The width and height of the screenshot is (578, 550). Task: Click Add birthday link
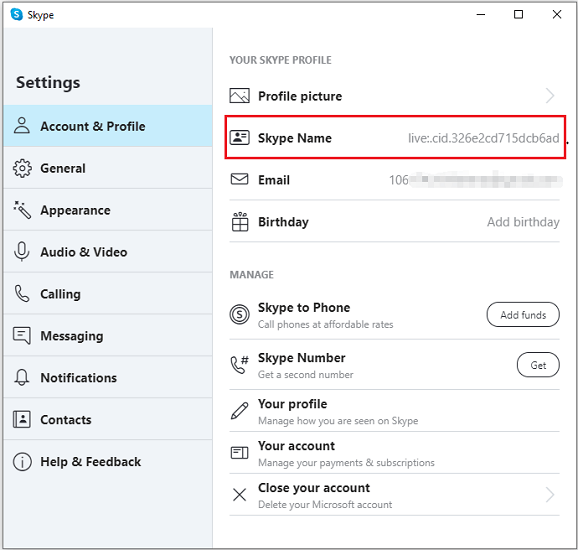pos(523,222)
